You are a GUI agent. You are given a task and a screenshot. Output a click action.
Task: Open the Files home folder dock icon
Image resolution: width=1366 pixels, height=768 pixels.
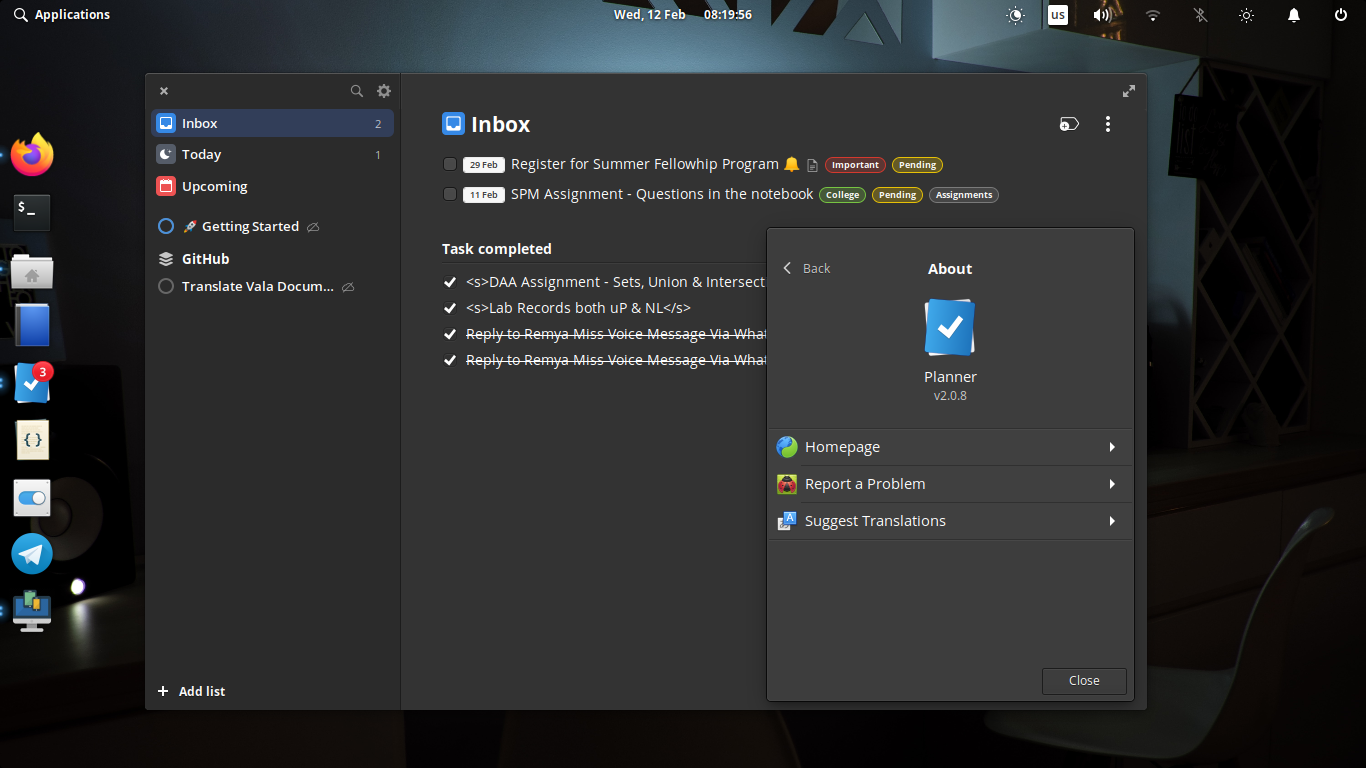click(x=32, y=271)
